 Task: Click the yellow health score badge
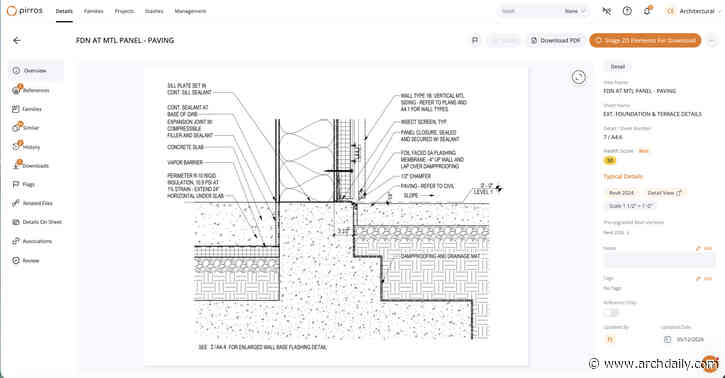click(x=610, y=160)
